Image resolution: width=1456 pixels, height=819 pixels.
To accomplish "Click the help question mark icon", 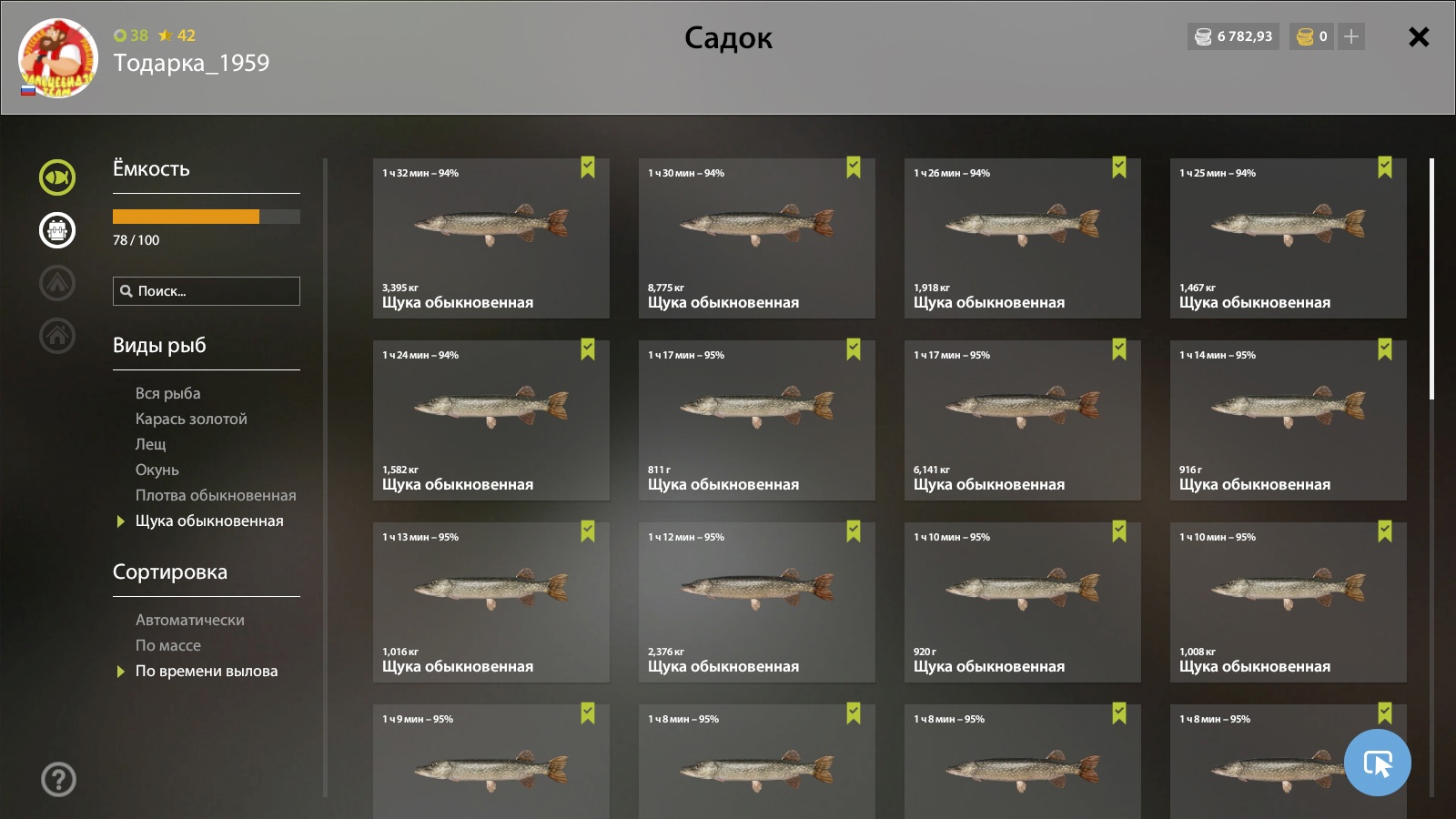I will pyautogui.click(x=58, y=779).
